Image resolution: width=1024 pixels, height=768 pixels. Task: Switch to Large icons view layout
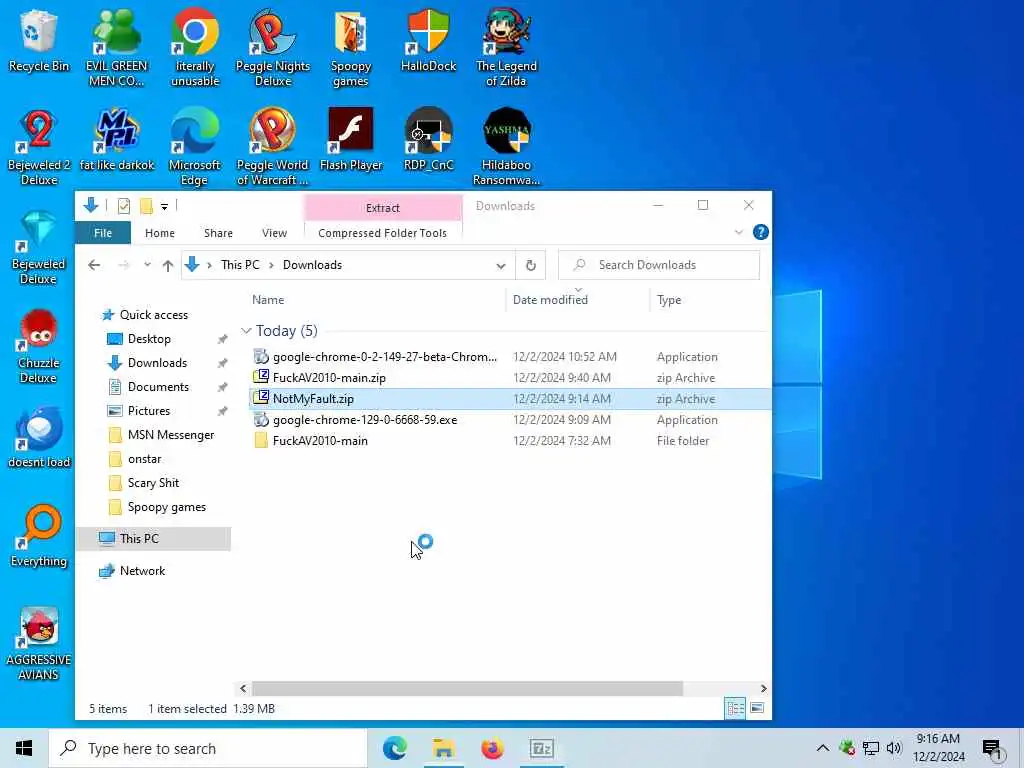pyautogui.click(x=757, y=708)
